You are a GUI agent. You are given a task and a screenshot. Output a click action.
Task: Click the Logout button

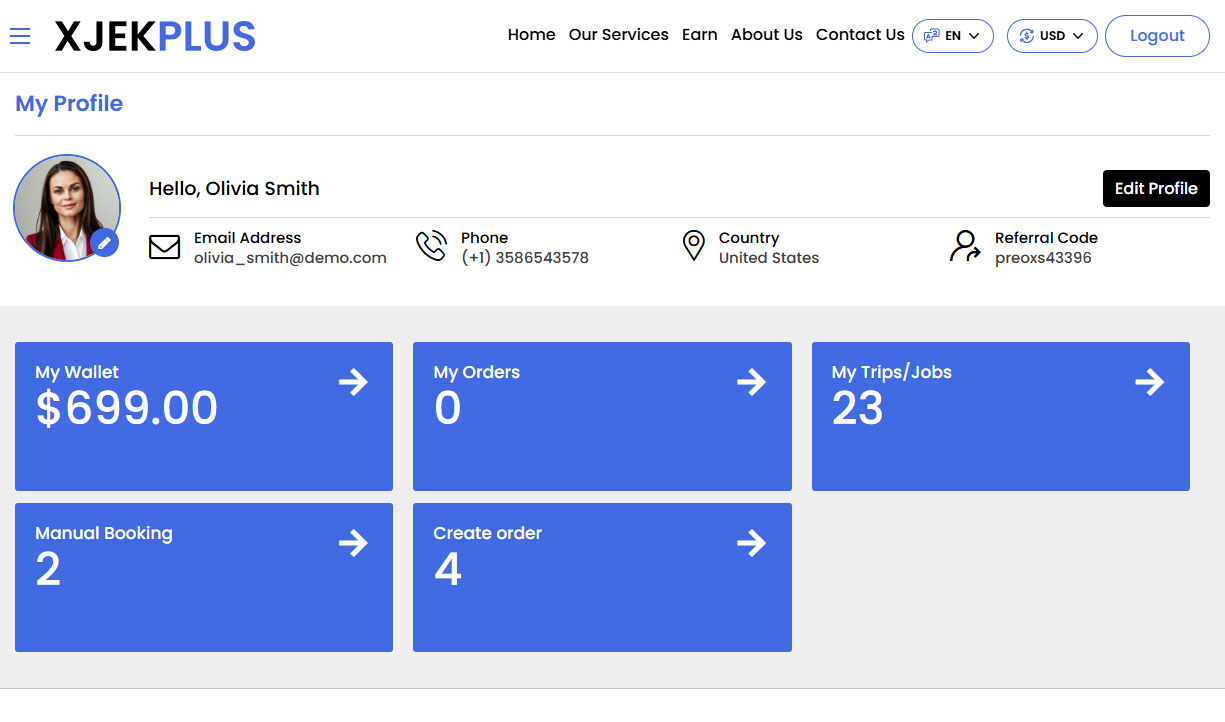(1157, 36)
